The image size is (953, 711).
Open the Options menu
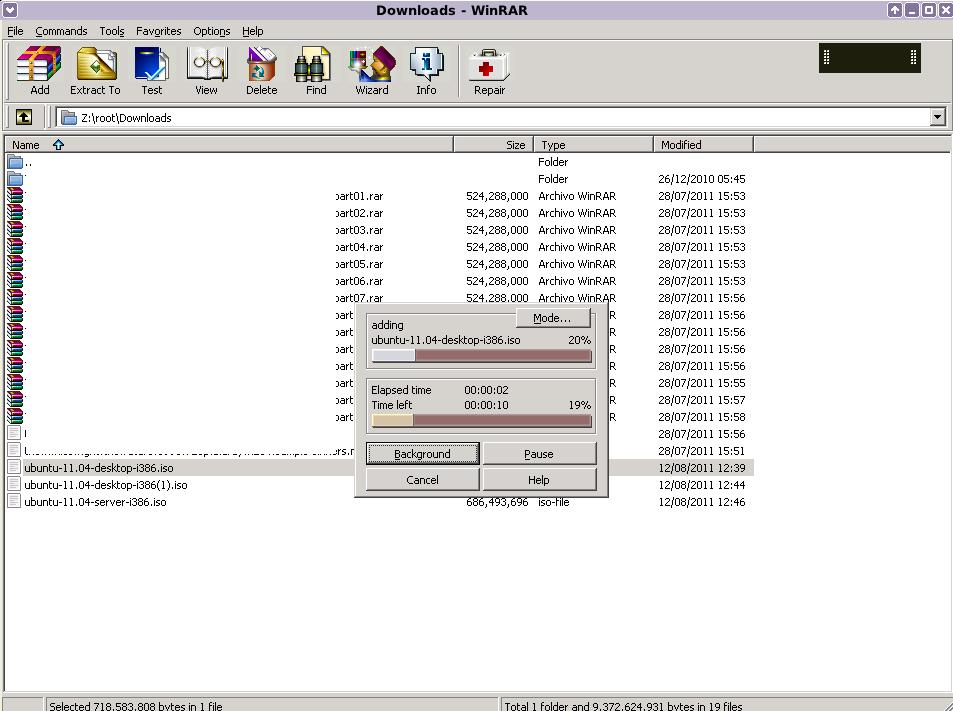pyautogui.click(x=212, y=31)
